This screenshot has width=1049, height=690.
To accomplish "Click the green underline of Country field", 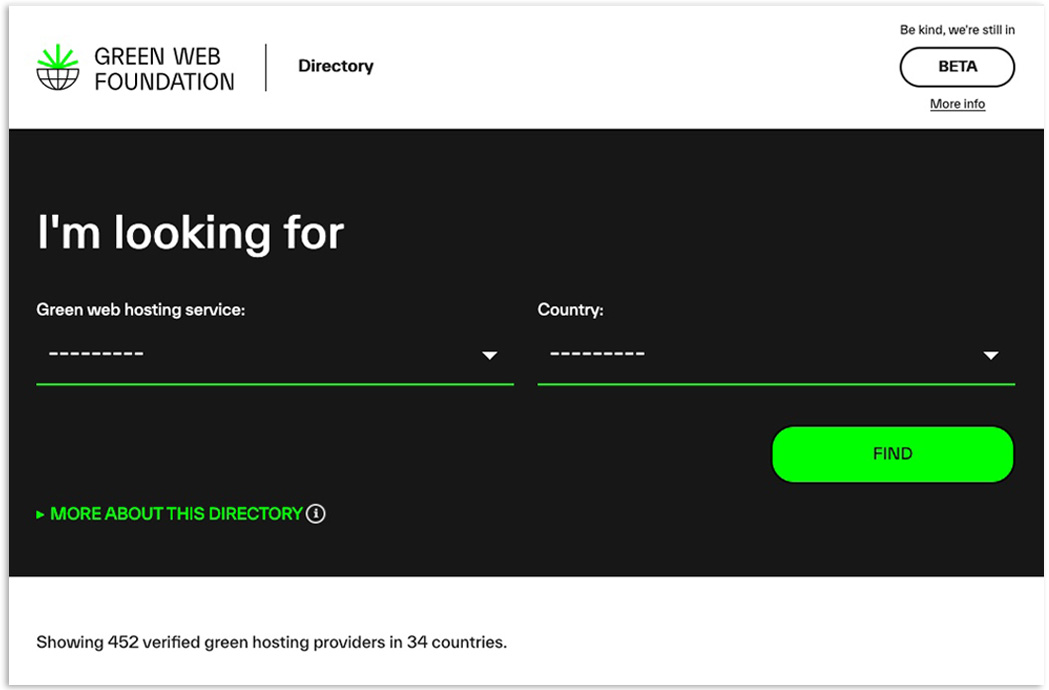I will pos(776,384).
